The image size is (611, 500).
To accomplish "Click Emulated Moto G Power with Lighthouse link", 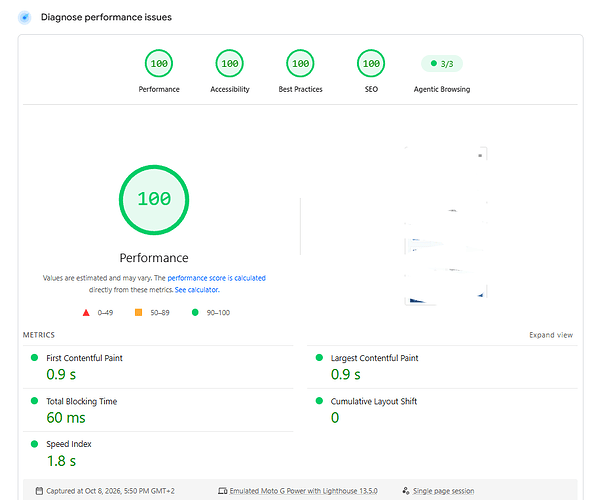I will coord(303,491).
